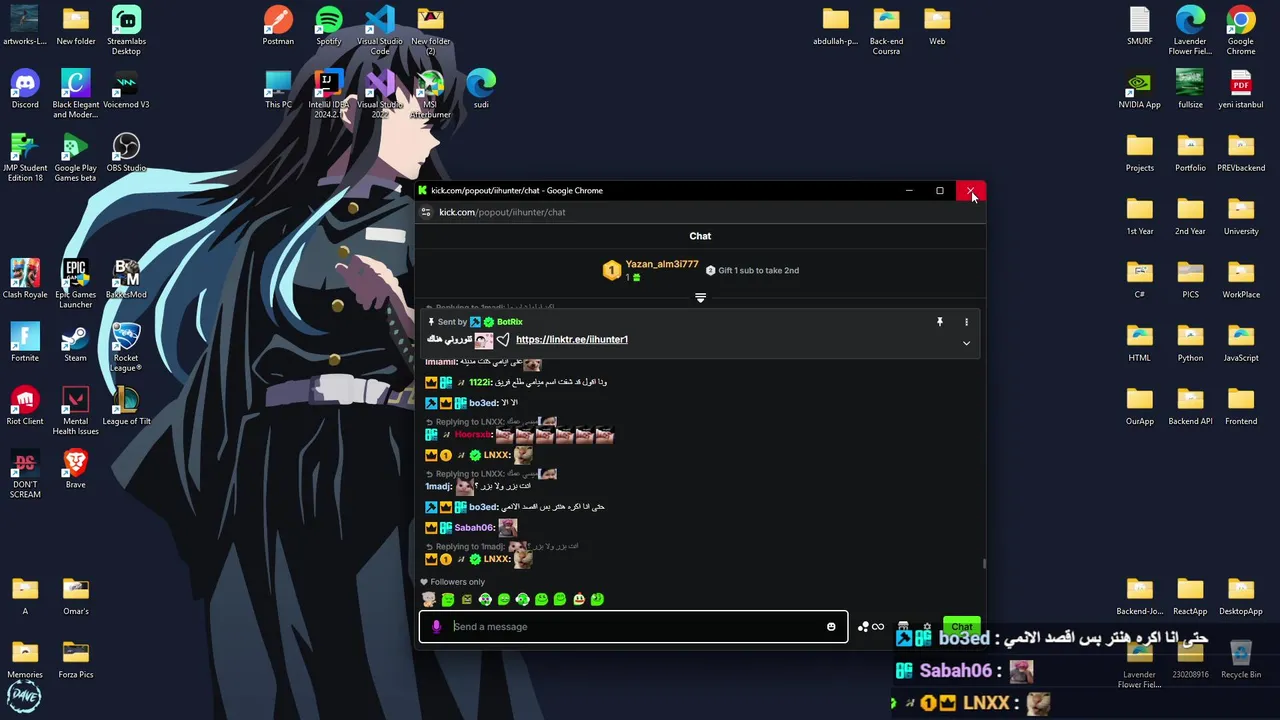Click username bo3ed in chat
Image resolution: width=1280 pixels, height=720 pixels.
click(483, 403)
